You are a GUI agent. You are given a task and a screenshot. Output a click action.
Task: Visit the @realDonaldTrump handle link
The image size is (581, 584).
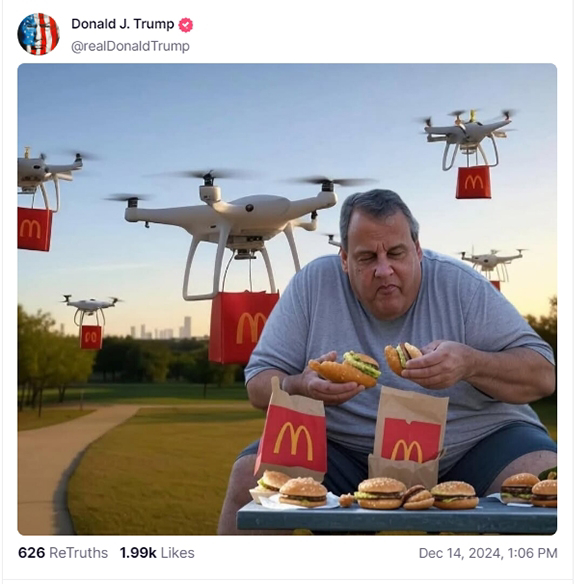point(130,46)
